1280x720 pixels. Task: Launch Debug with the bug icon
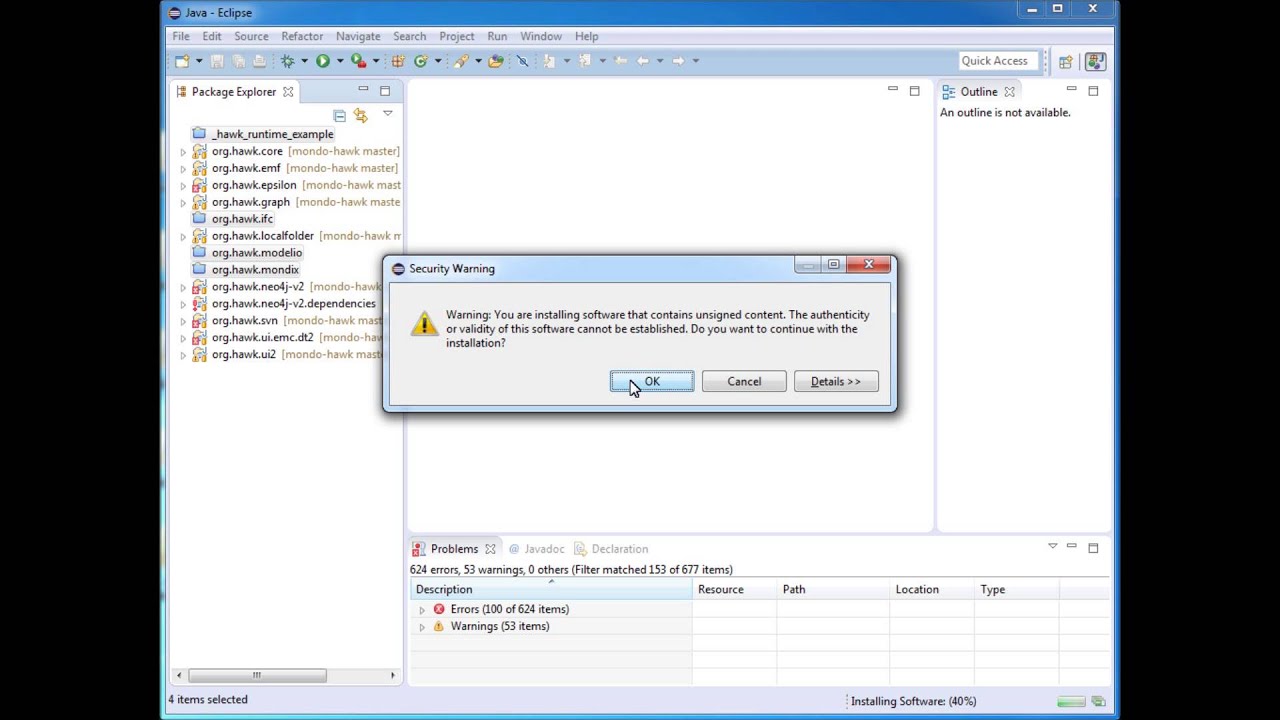(288, 61)
